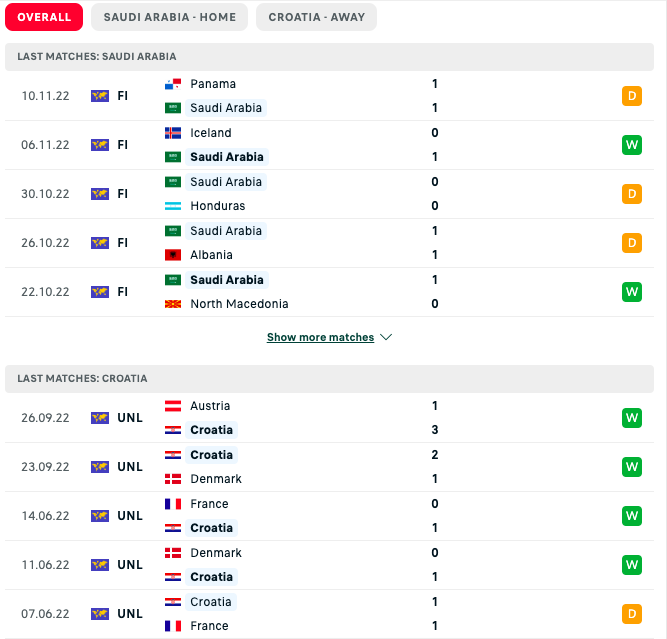Click win badge for Austria vs Croatia
The height and width of the screenshot is (639, 667).
point(631,418)
